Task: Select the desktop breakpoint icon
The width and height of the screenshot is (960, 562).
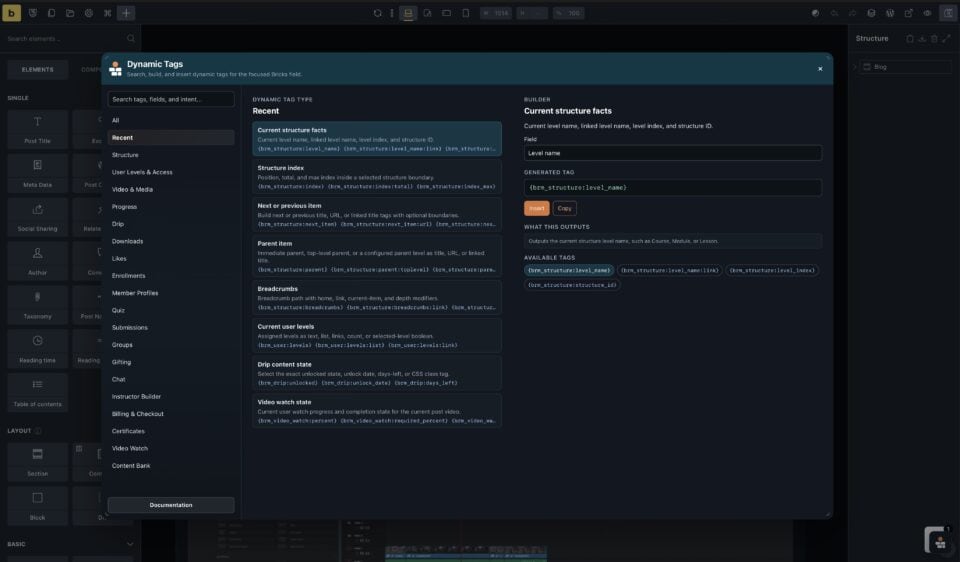Action: 408,13
